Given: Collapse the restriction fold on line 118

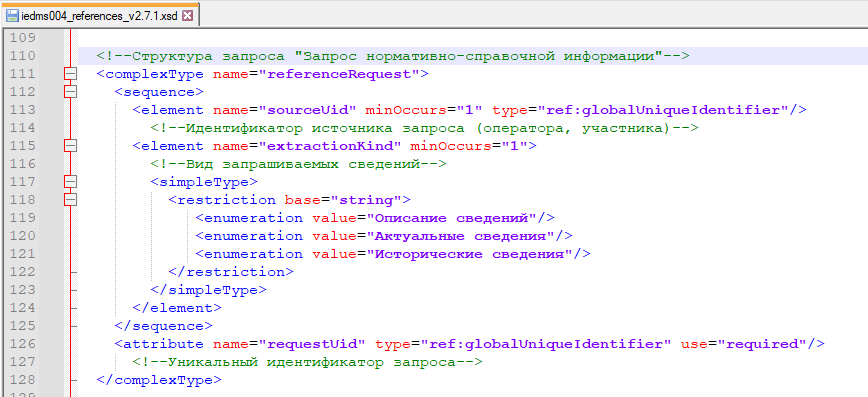Looking at the screenshot, I should point(70,199).
